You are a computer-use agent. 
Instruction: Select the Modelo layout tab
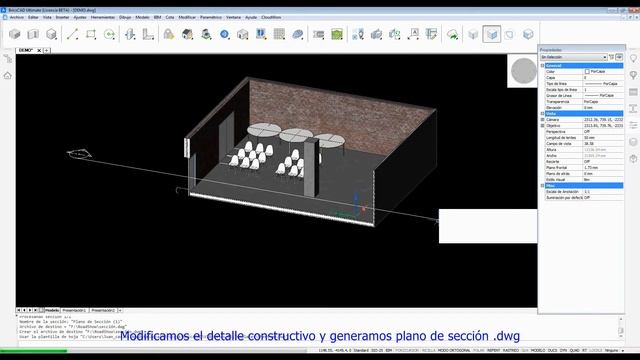tap(52, 311)
